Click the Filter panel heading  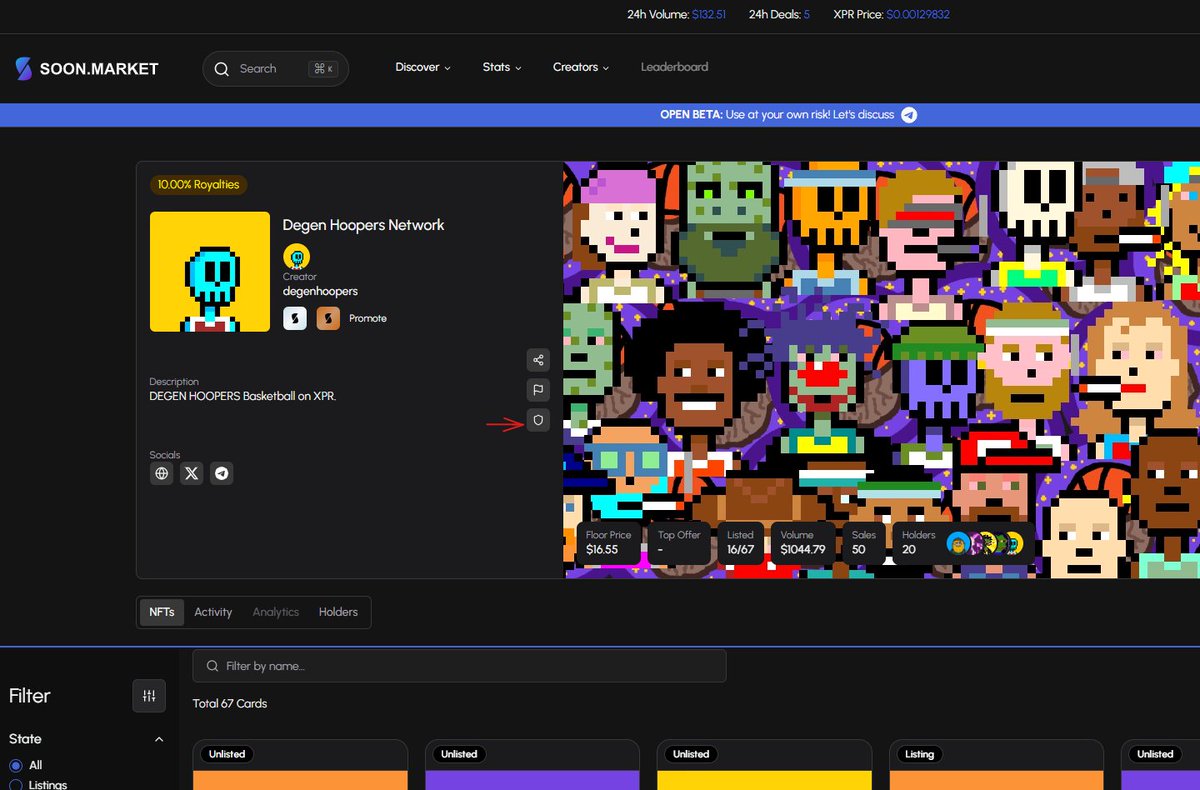point(30,696)
